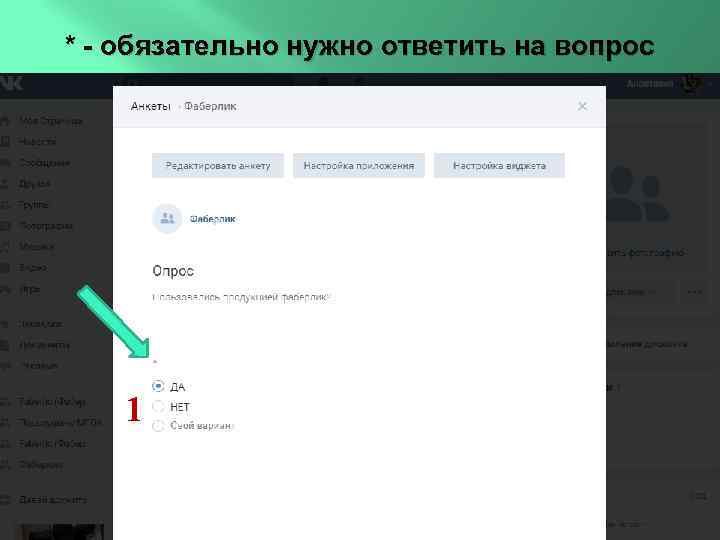Open Музыка in background sidebar
The height and width of the screenshot is (540, 720).
pos(37,247)
